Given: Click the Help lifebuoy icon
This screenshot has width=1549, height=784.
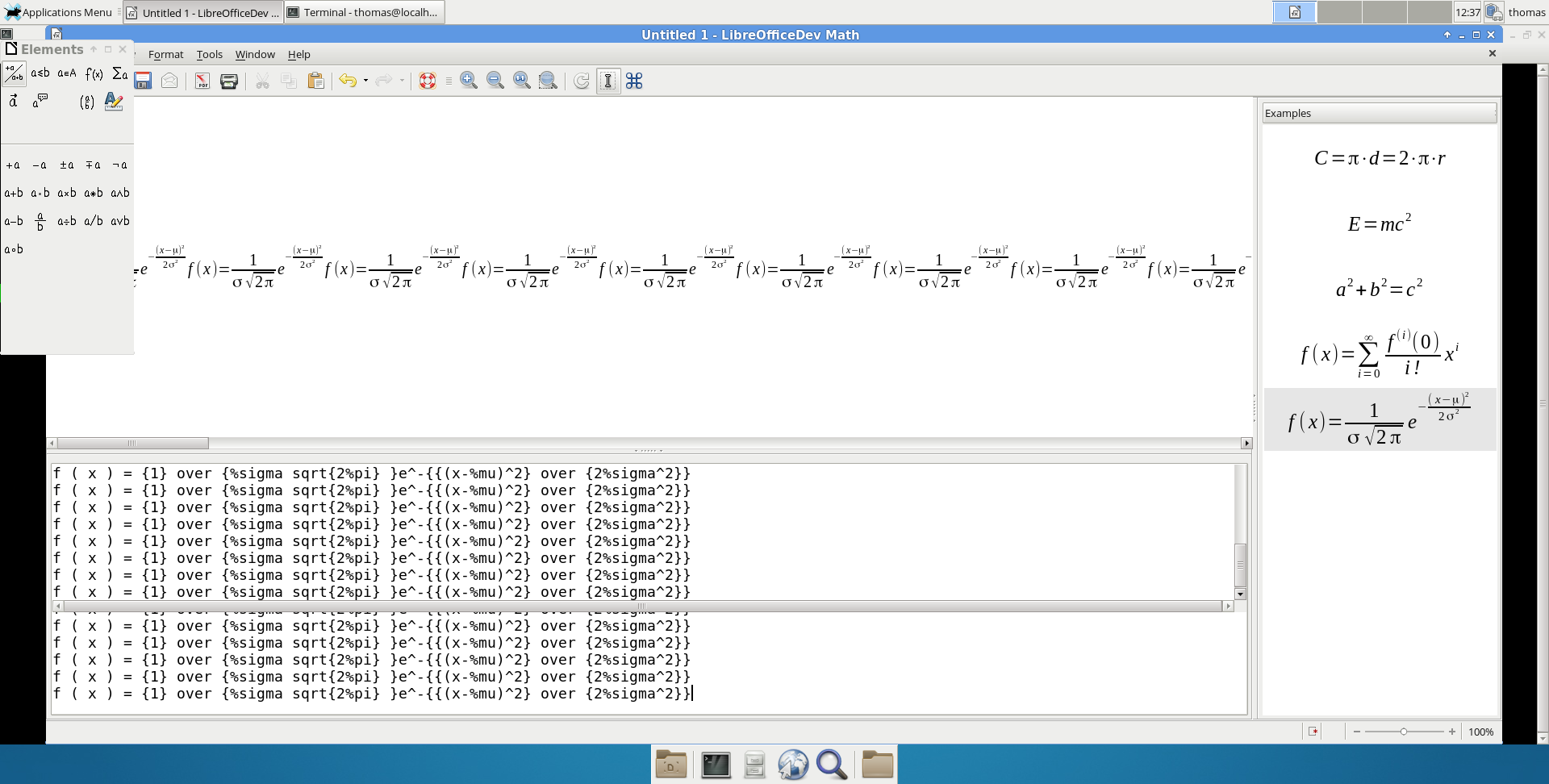Looking at the screenshot, I should pyautogui.click(x=428, y=81).
